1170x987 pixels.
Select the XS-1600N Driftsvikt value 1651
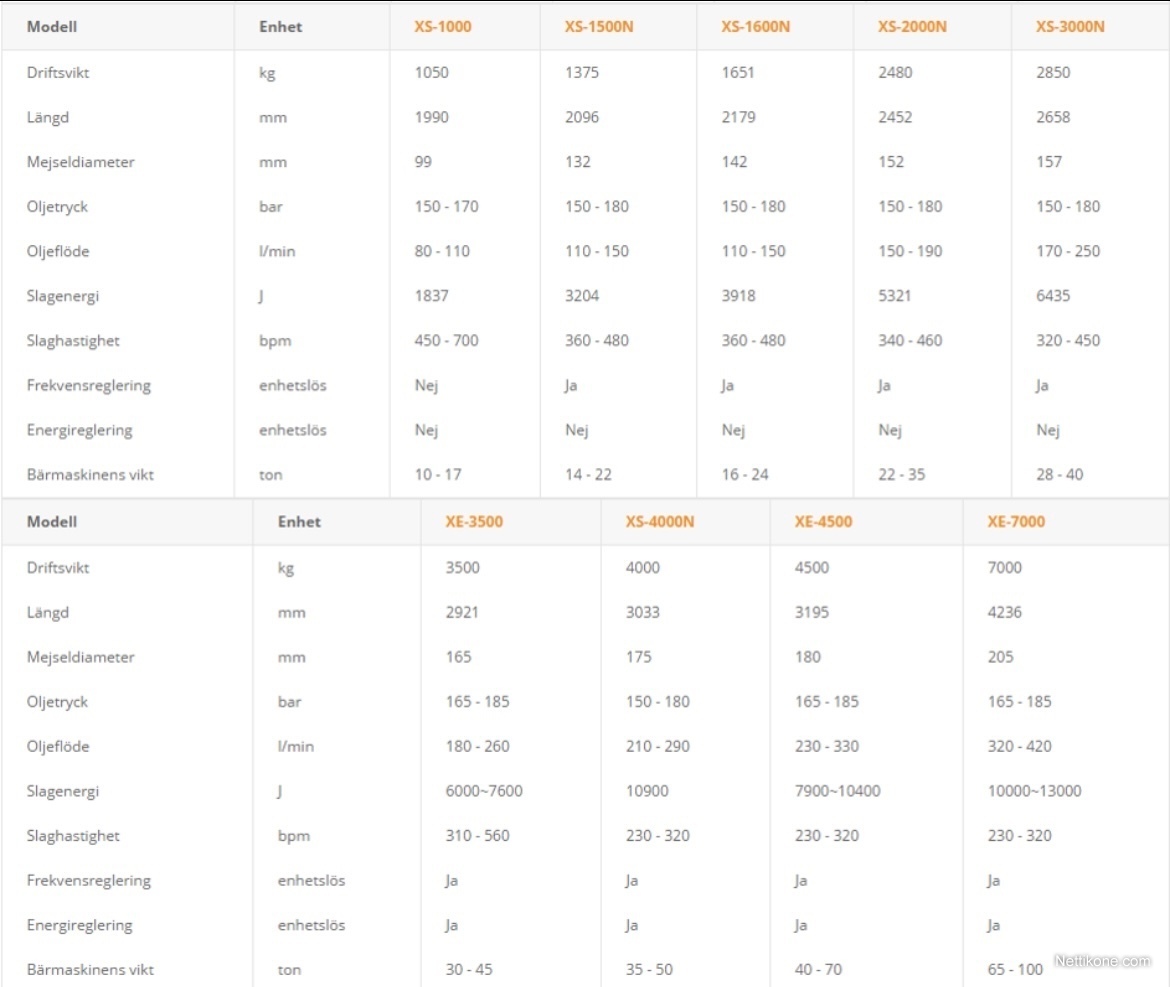(x=738, y=72)
